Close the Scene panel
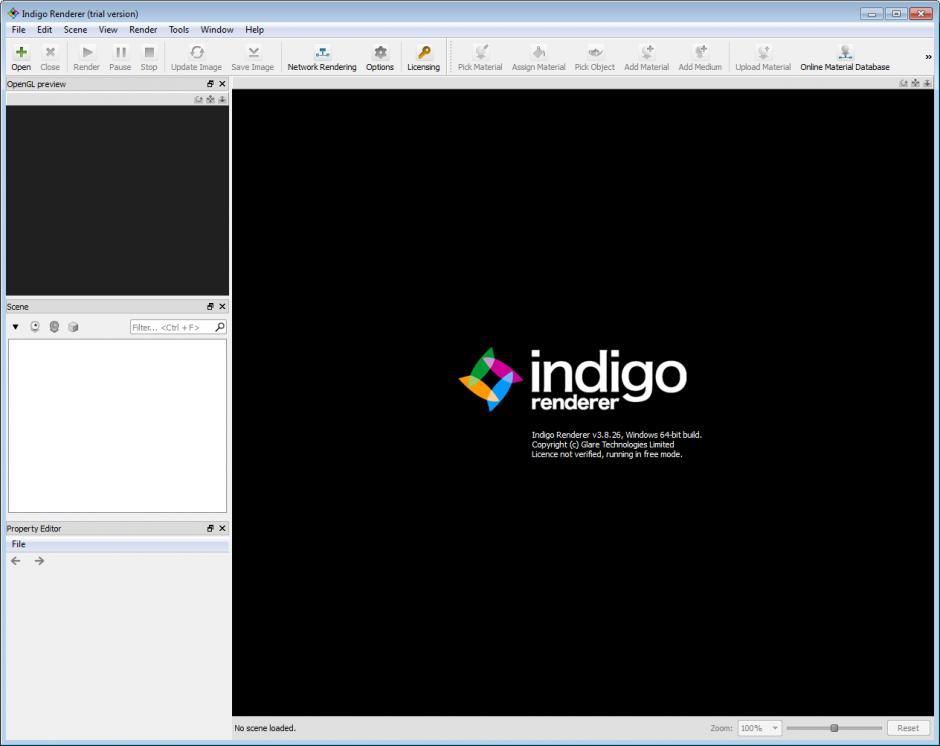940x746 pixels. 222,306
